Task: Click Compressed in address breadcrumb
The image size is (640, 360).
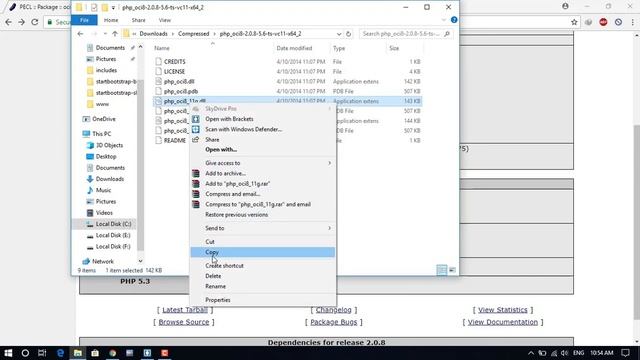Action: click(193, 34)
